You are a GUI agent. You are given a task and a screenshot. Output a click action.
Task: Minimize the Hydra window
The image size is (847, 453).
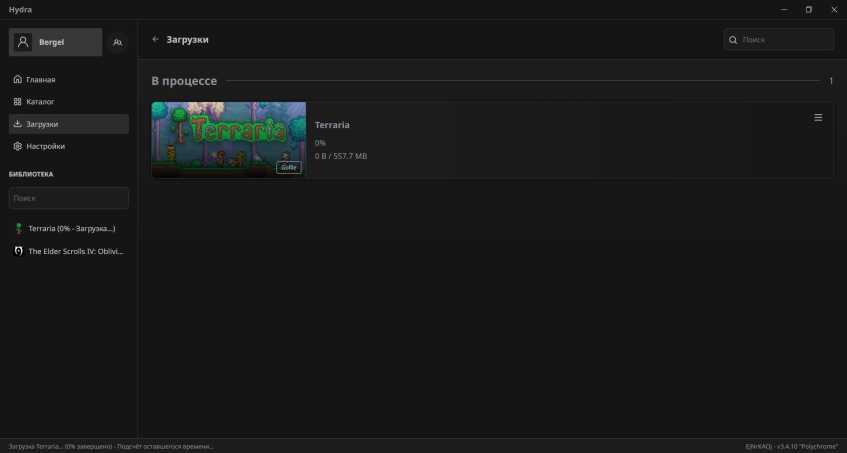pyautogui.click(x=783, y=9)
